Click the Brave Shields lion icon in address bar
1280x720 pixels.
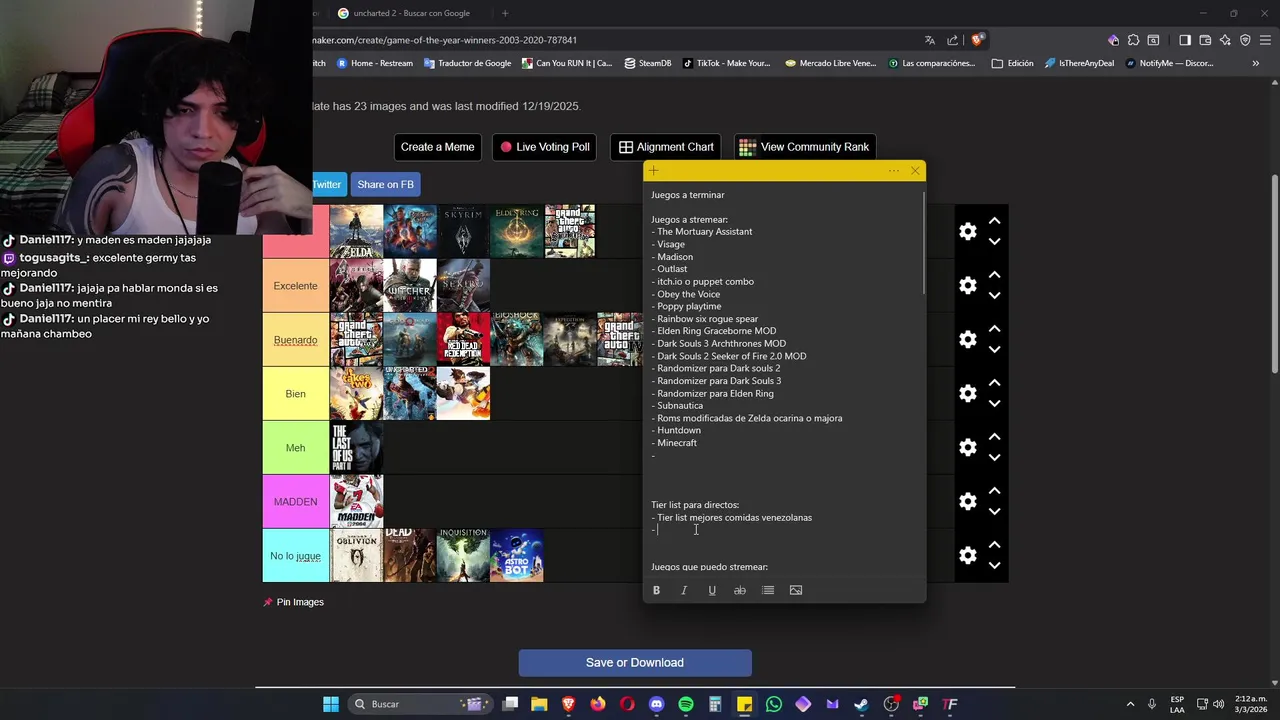pos(978,40)
